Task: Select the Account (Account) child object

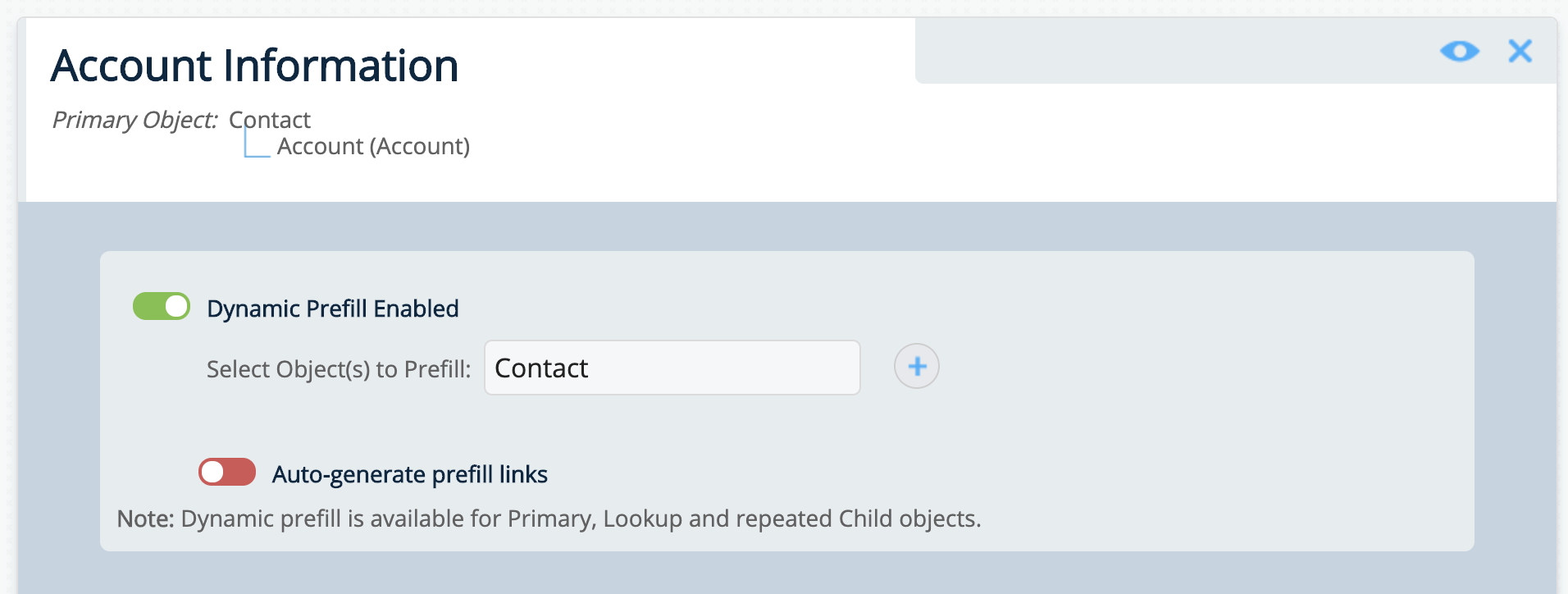Action: click(x=373, y=147)
